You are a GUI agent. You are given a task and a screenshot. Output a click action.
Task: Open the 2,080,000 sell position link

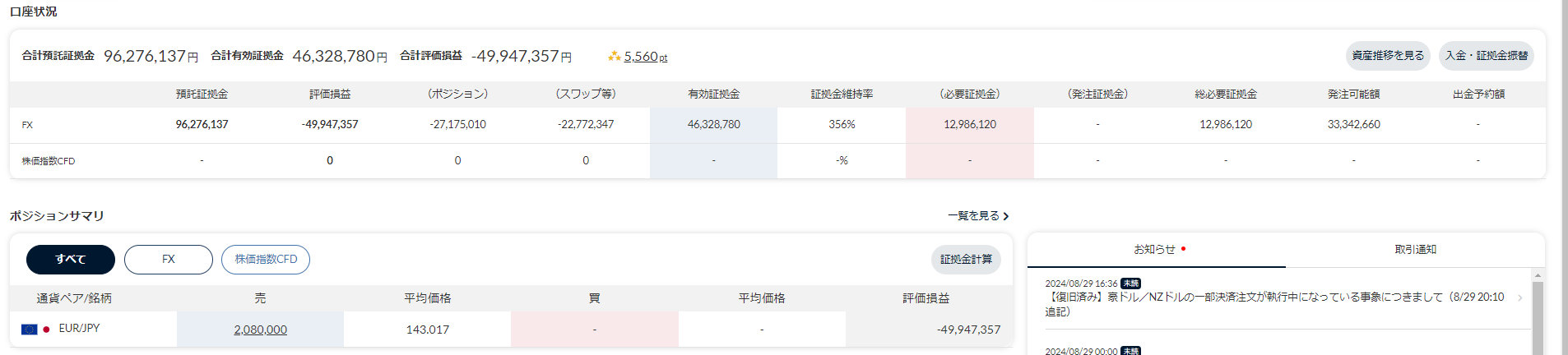point(260,330)
